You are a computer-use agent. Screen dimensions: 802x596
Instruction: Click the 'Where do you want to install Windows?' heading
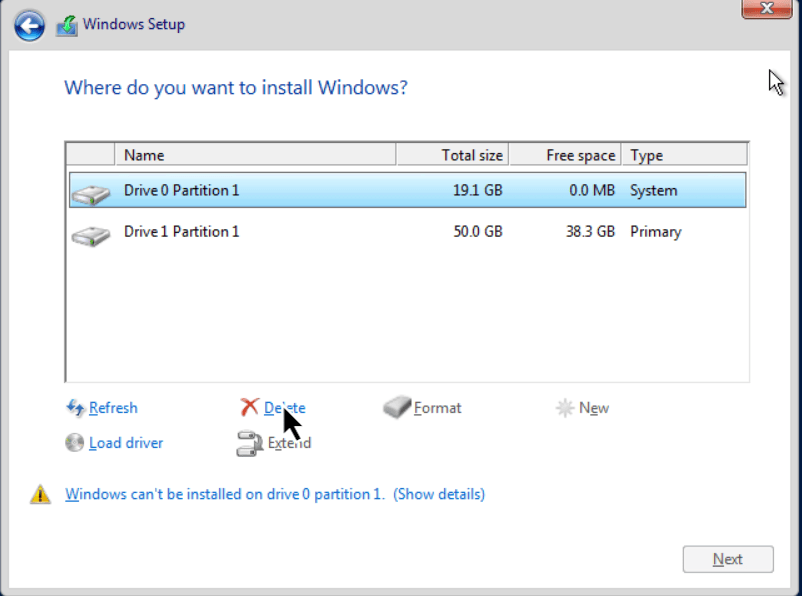[x=236, y=87]
